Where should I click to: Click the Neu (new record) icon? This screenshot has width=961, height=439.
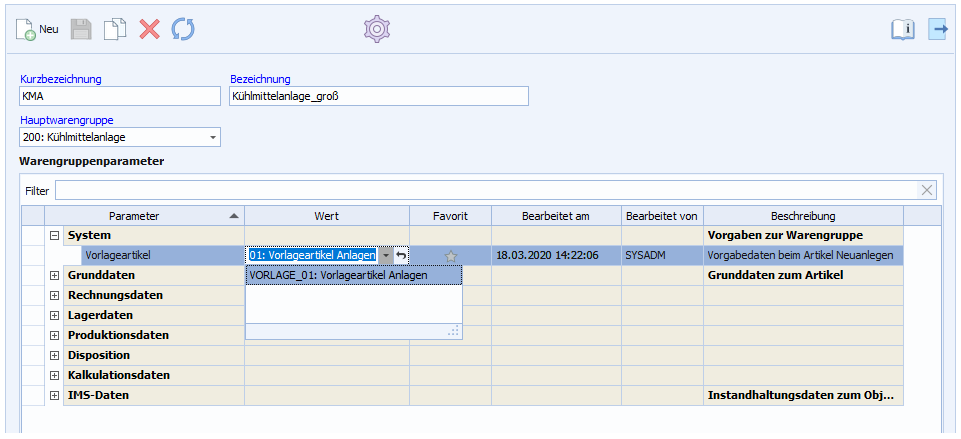(27, 30)
